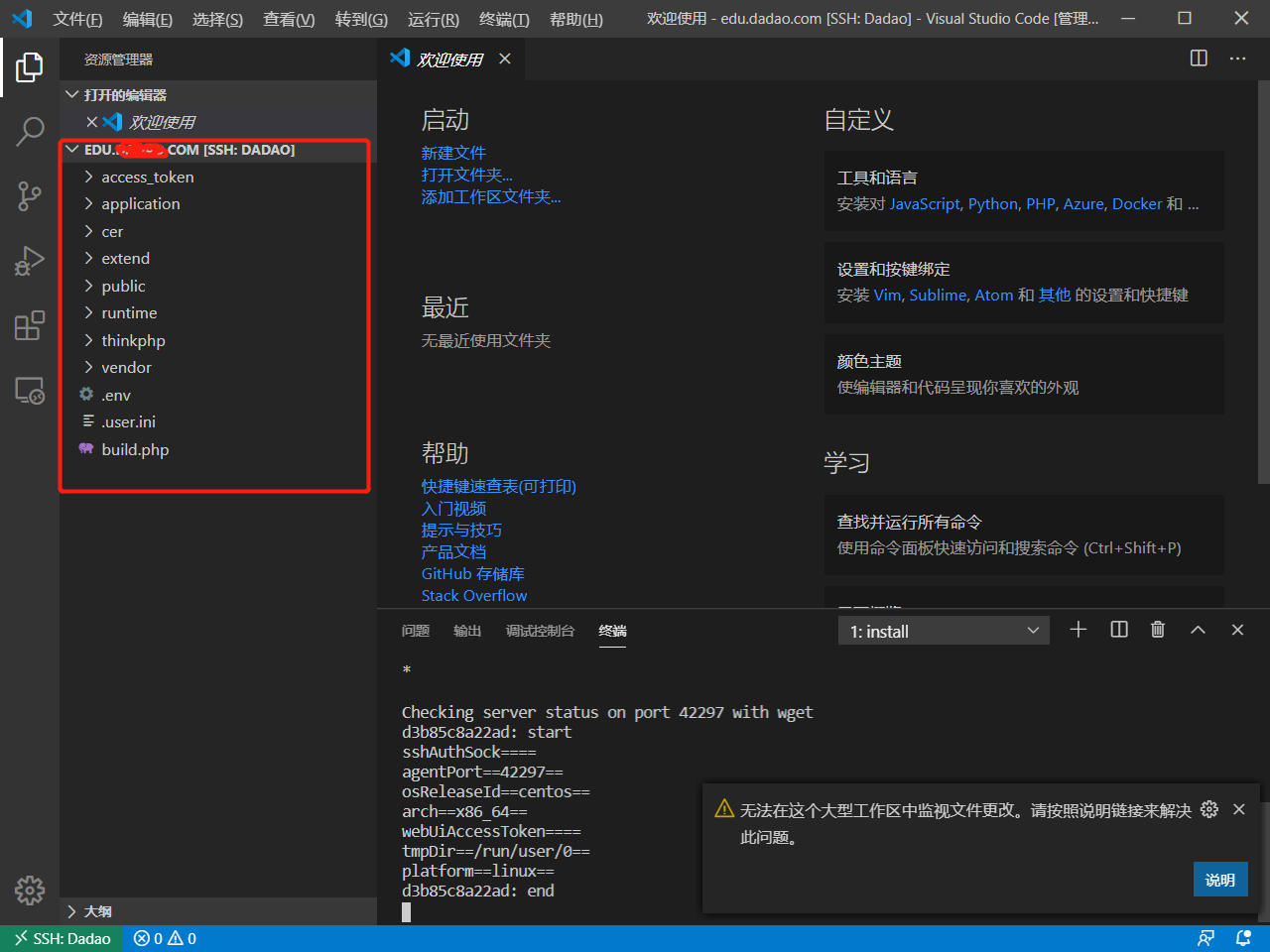Click the notifications bell in status bar

(1243, 938)
